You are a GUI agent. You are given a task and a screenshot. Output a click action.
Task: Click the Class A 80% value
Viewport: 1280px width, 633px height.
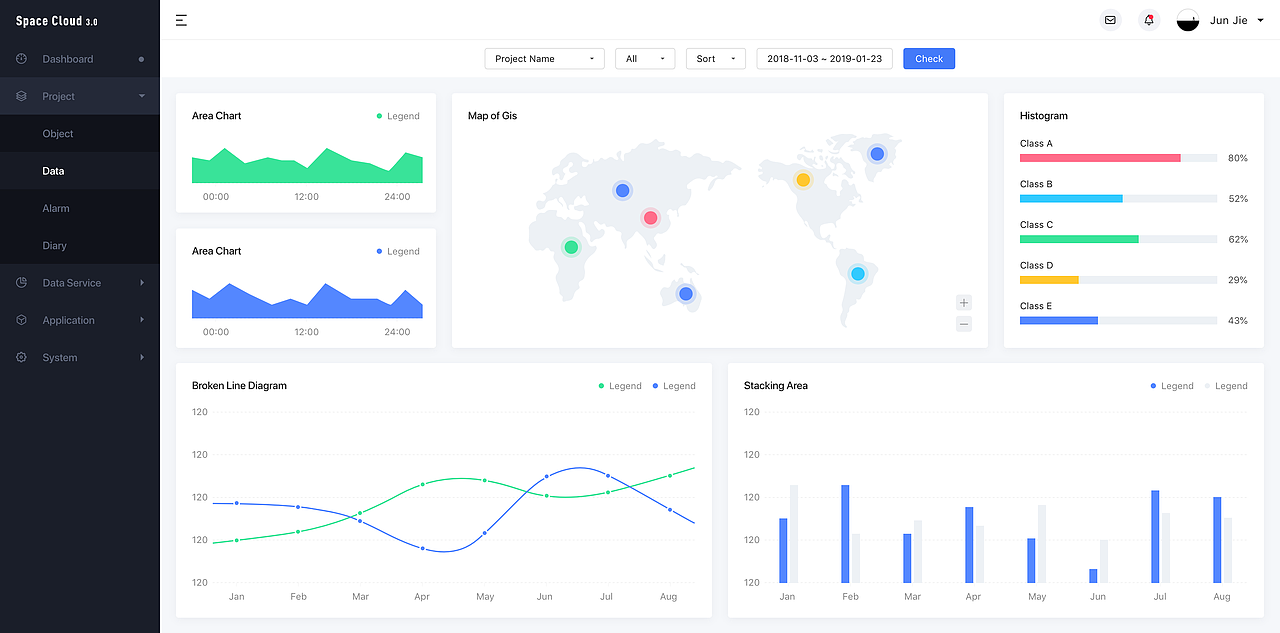[1238, 158]
